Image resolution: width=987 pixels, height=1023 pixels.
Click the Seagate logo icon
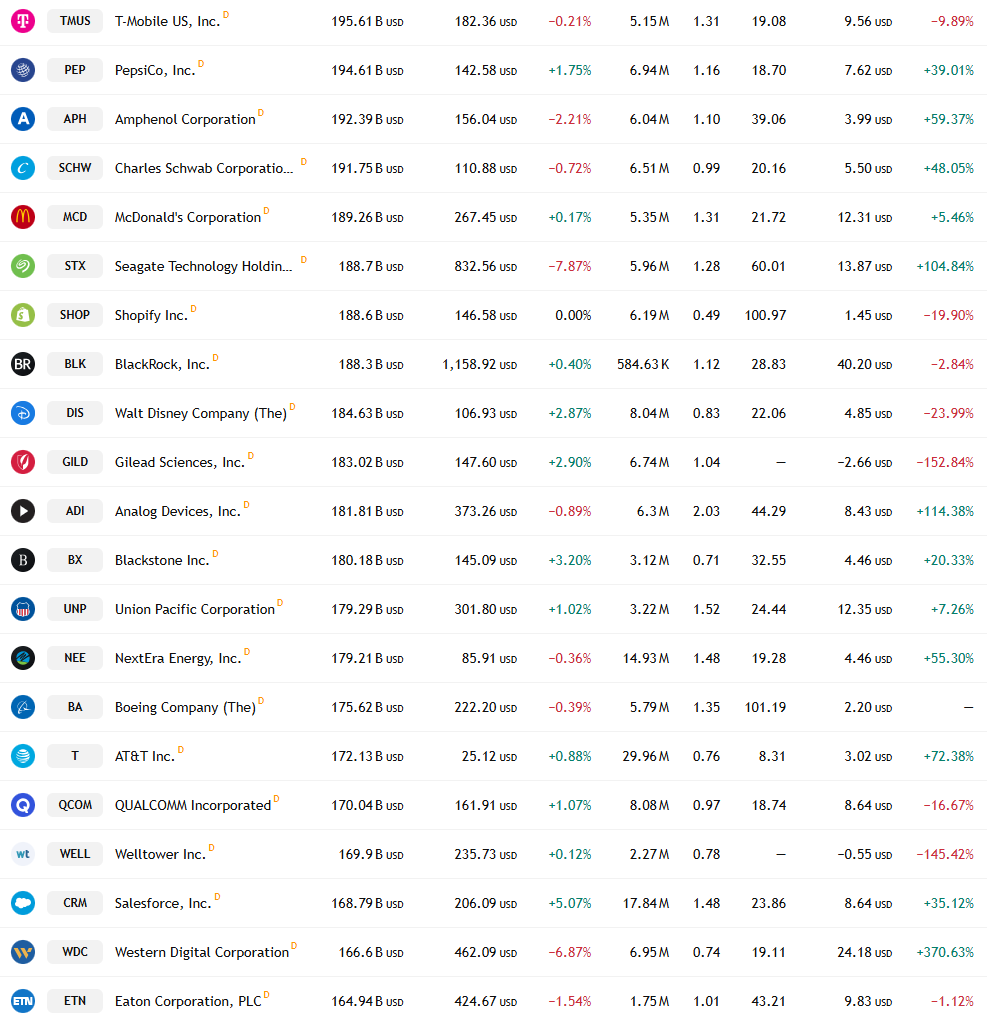23,266
